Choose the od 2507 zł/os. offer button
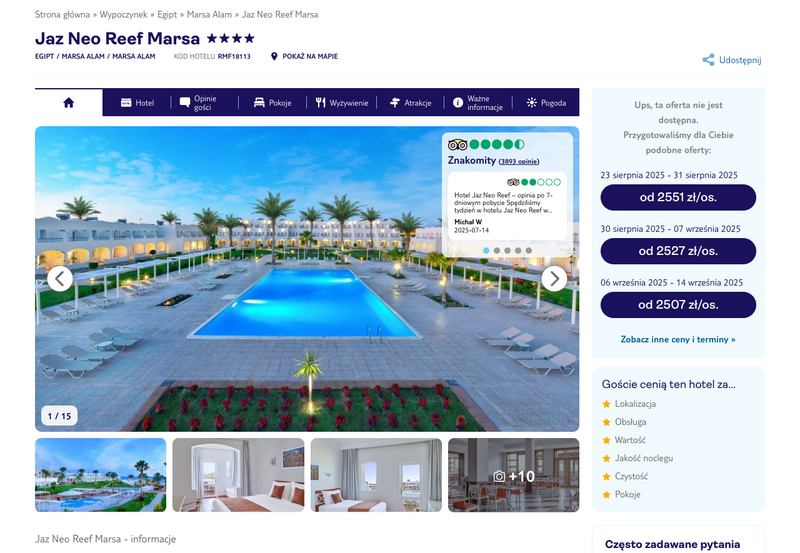 click(678, 305)
